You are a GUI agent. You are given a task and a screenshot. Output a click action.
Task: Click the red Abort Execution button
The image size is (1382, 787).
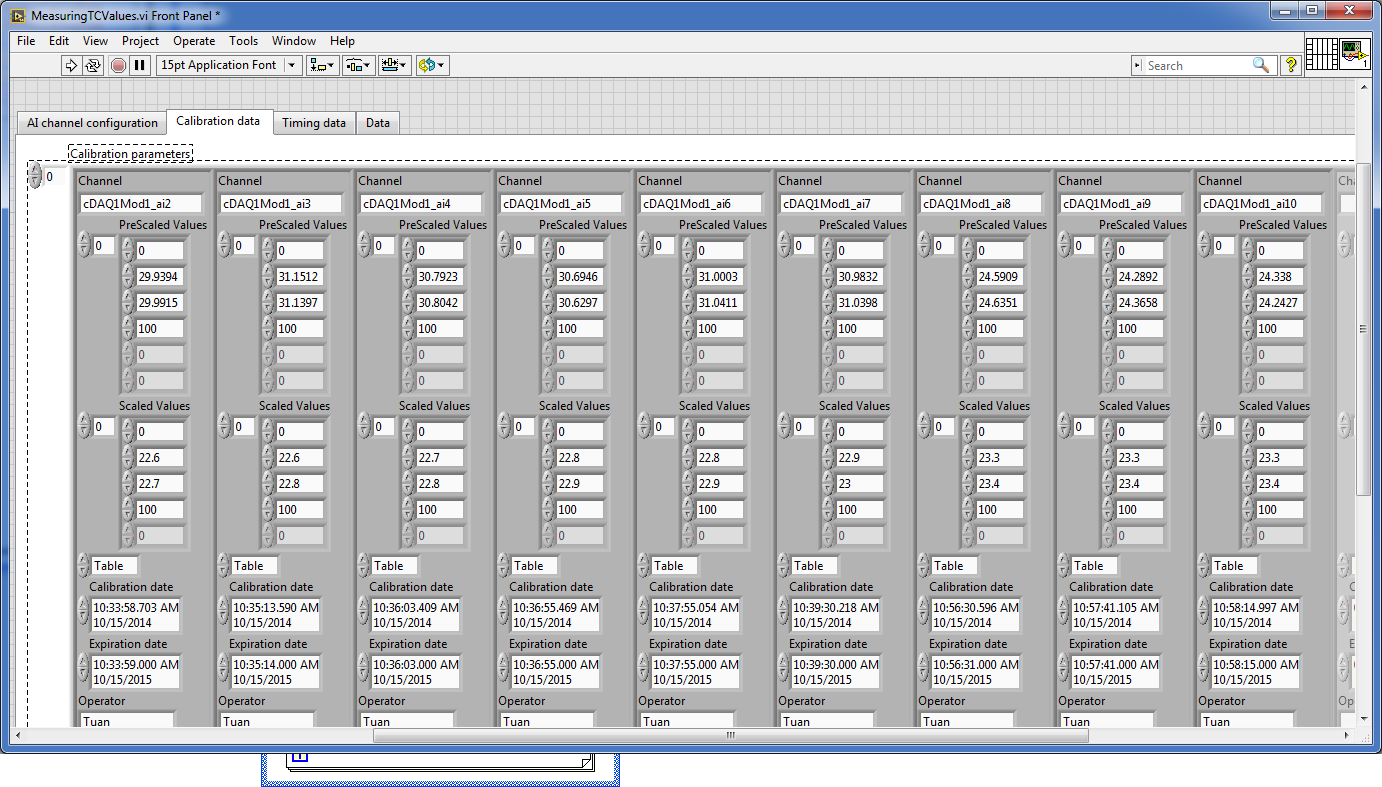[x=118, y=65]
